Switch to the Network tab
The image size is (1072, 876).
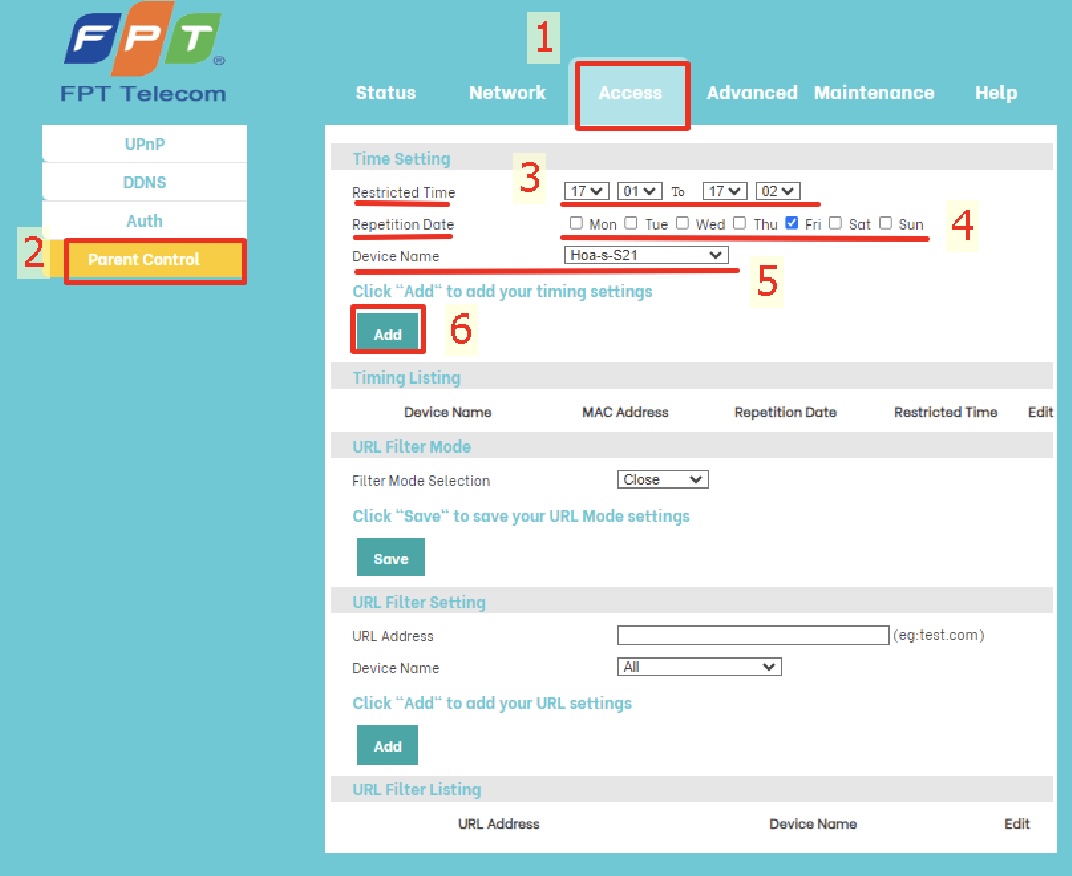[507, 93]
